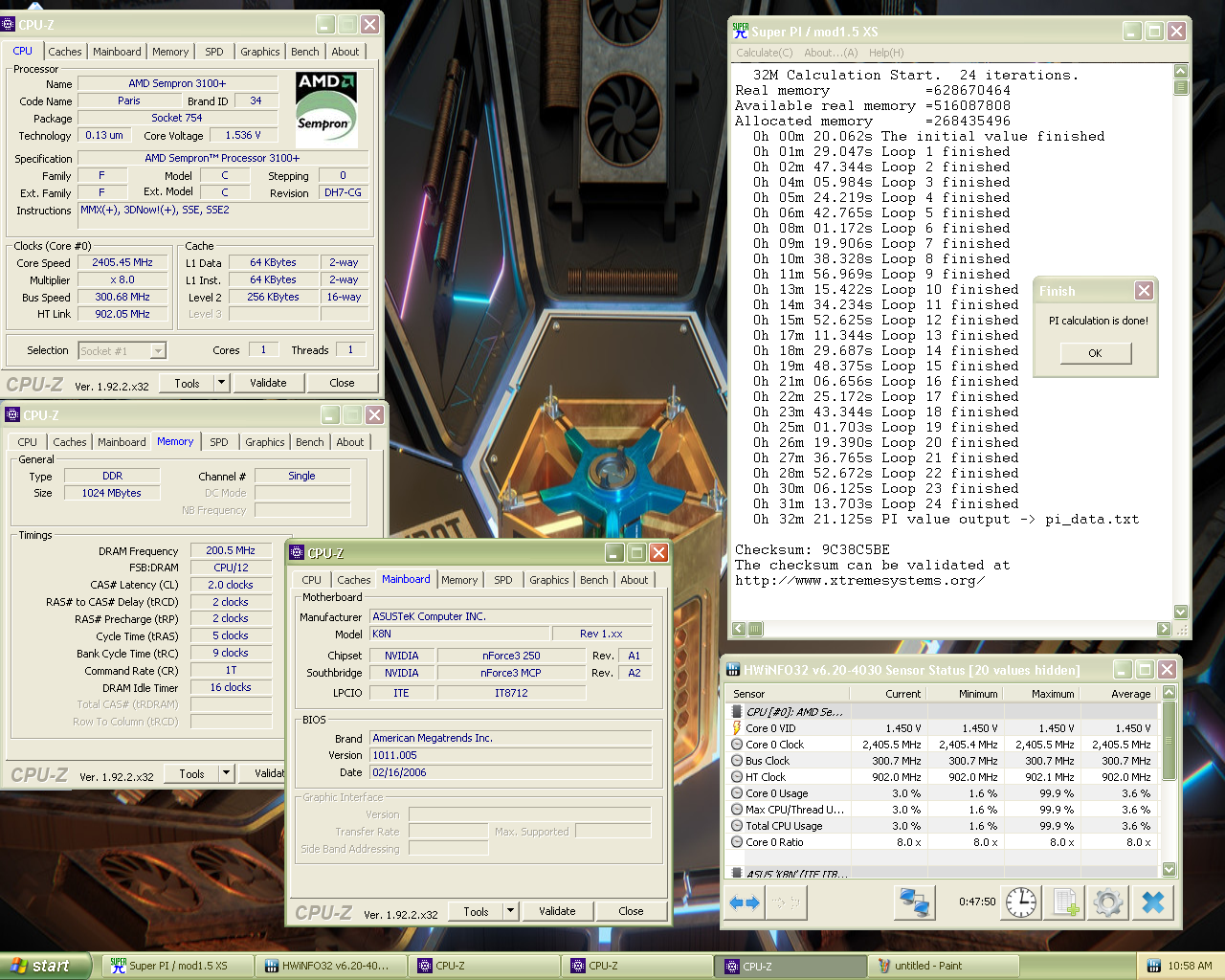1225x980 pixels.
Task: Open HWiNFO sensor settings gear
Action: coord(1108,902)
